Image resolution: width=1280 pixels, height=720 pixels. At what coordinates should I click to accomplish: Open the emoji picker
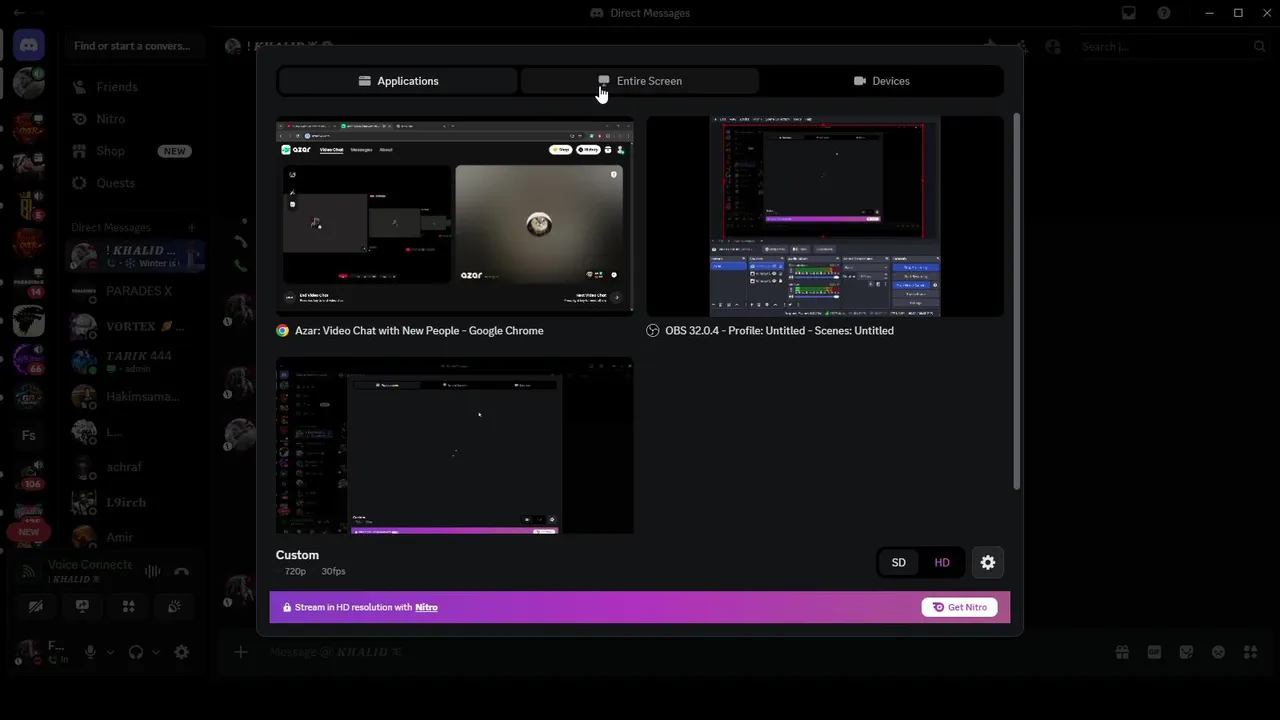pos(1218,652)
